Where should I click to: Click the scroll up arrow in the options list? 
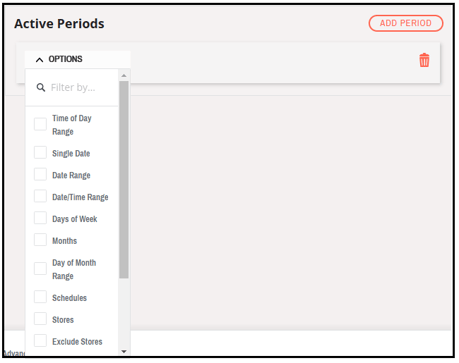pyautogui.click(x=124, y=76)
